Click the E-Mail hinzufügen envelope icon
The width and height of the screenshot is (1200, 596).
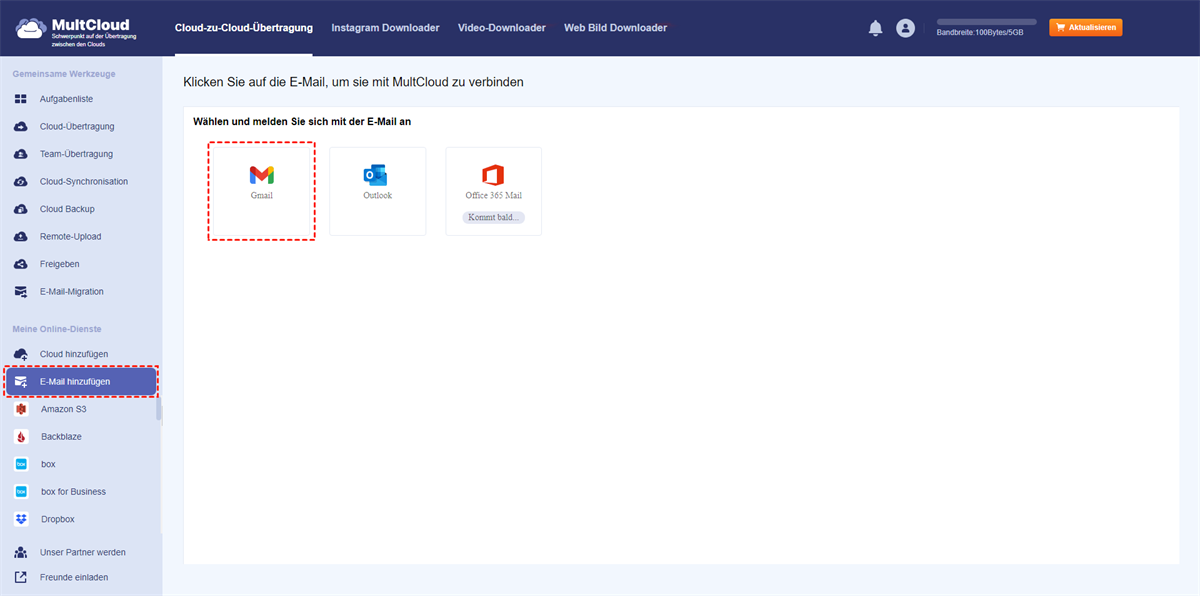tap(20, 382)
